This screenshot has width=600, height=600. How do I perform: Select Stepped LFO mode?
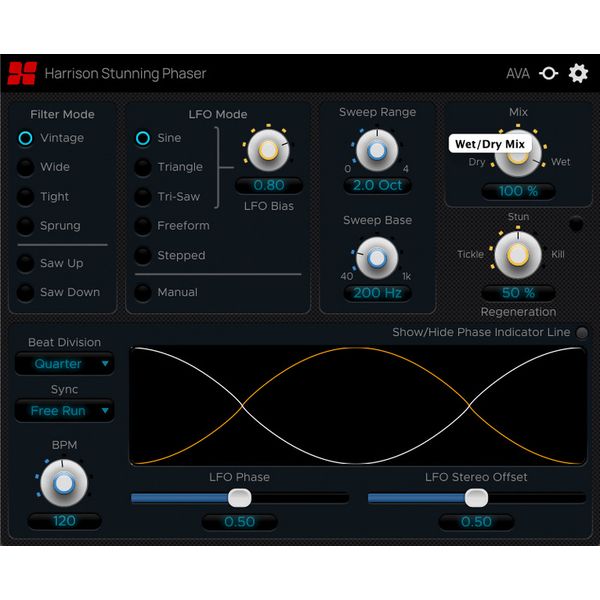click(x=143, y=255)
